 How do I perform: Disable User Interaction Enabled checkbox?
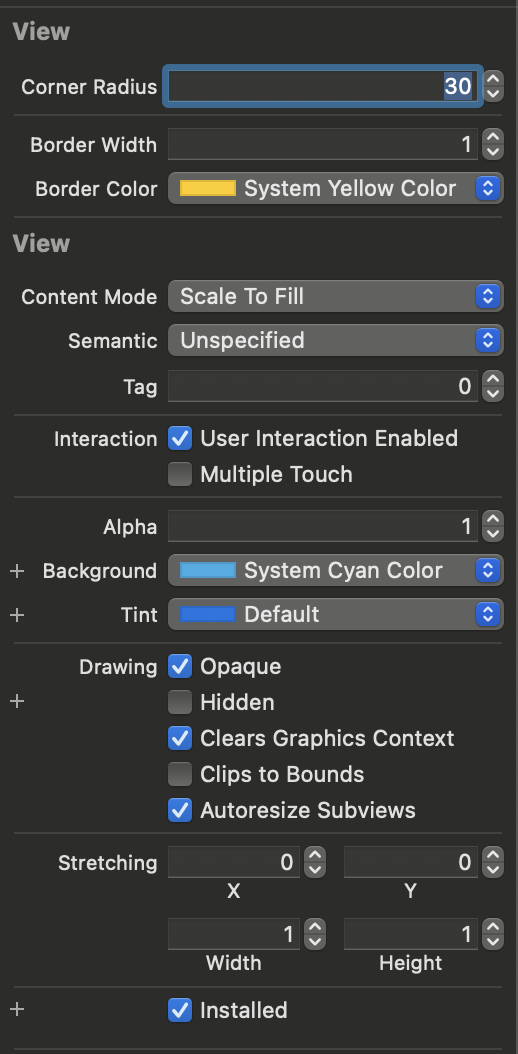click(179, 438)
